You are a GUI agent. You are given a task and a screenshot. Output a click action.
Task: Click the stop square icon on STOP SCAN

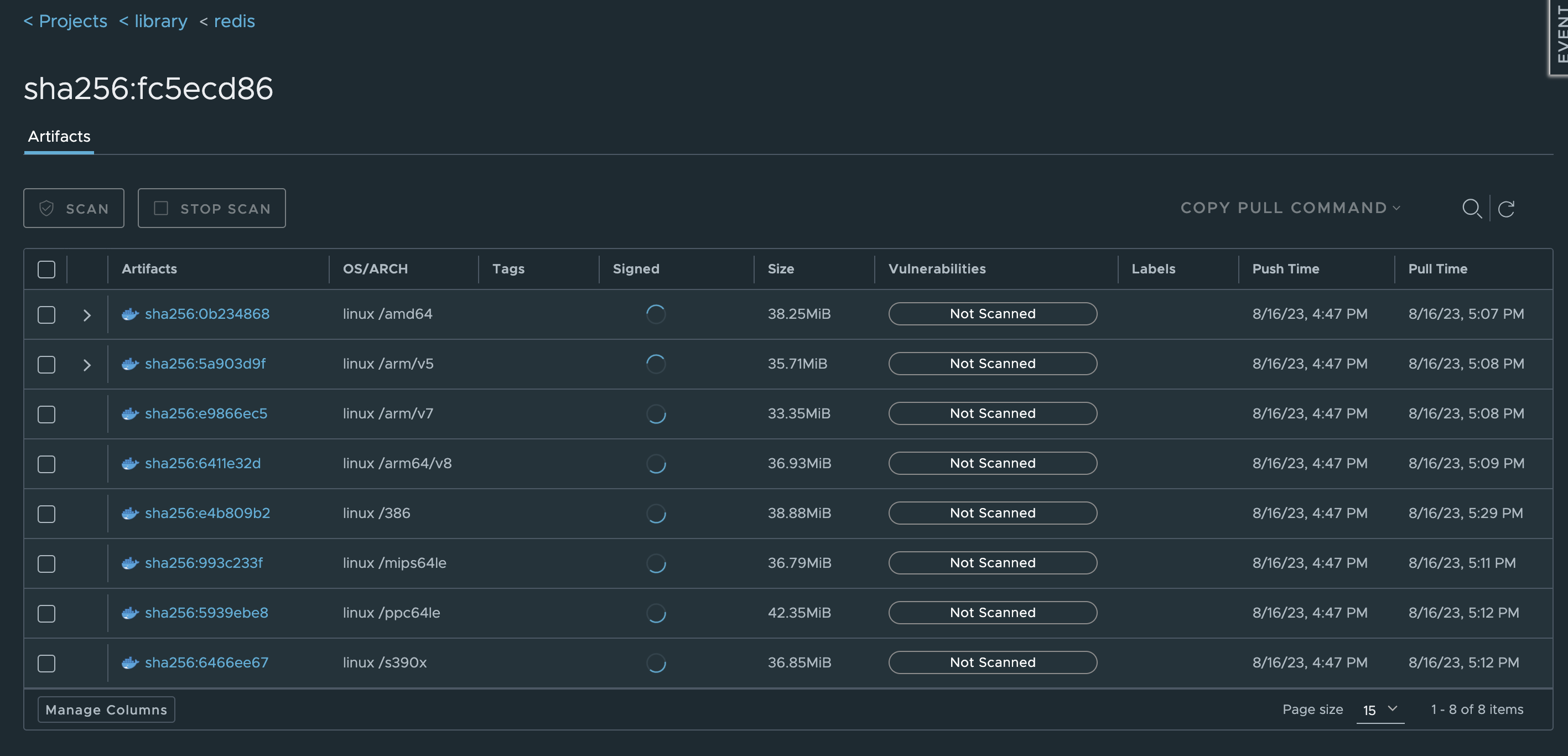160,208
